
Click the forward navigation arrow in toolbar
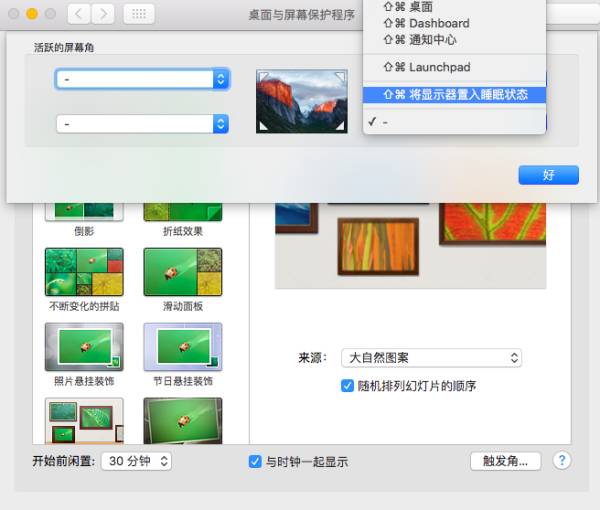(x=103, y=15)
